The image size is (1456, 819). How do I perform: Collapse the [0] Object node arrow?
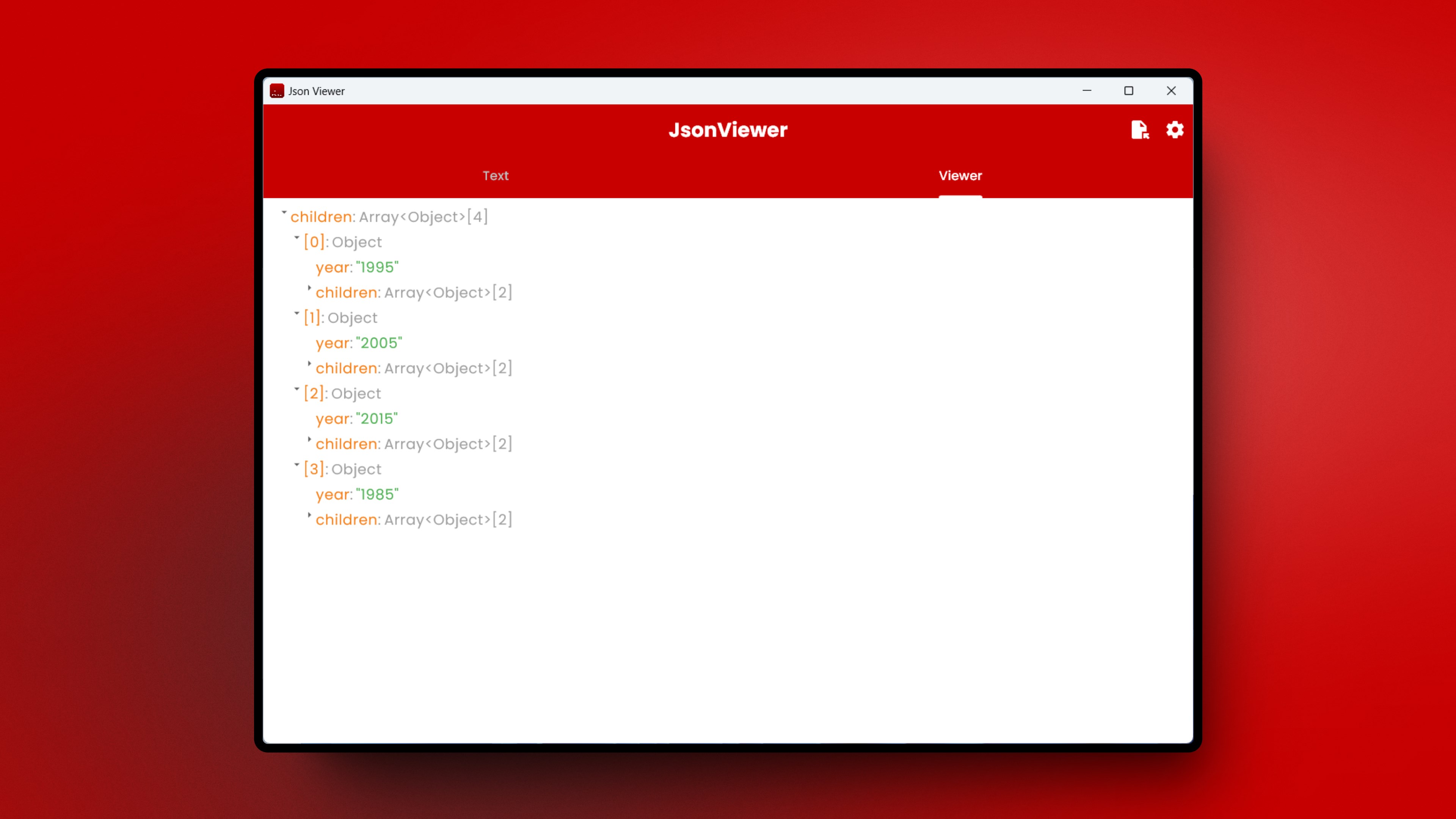click(297, 238)
